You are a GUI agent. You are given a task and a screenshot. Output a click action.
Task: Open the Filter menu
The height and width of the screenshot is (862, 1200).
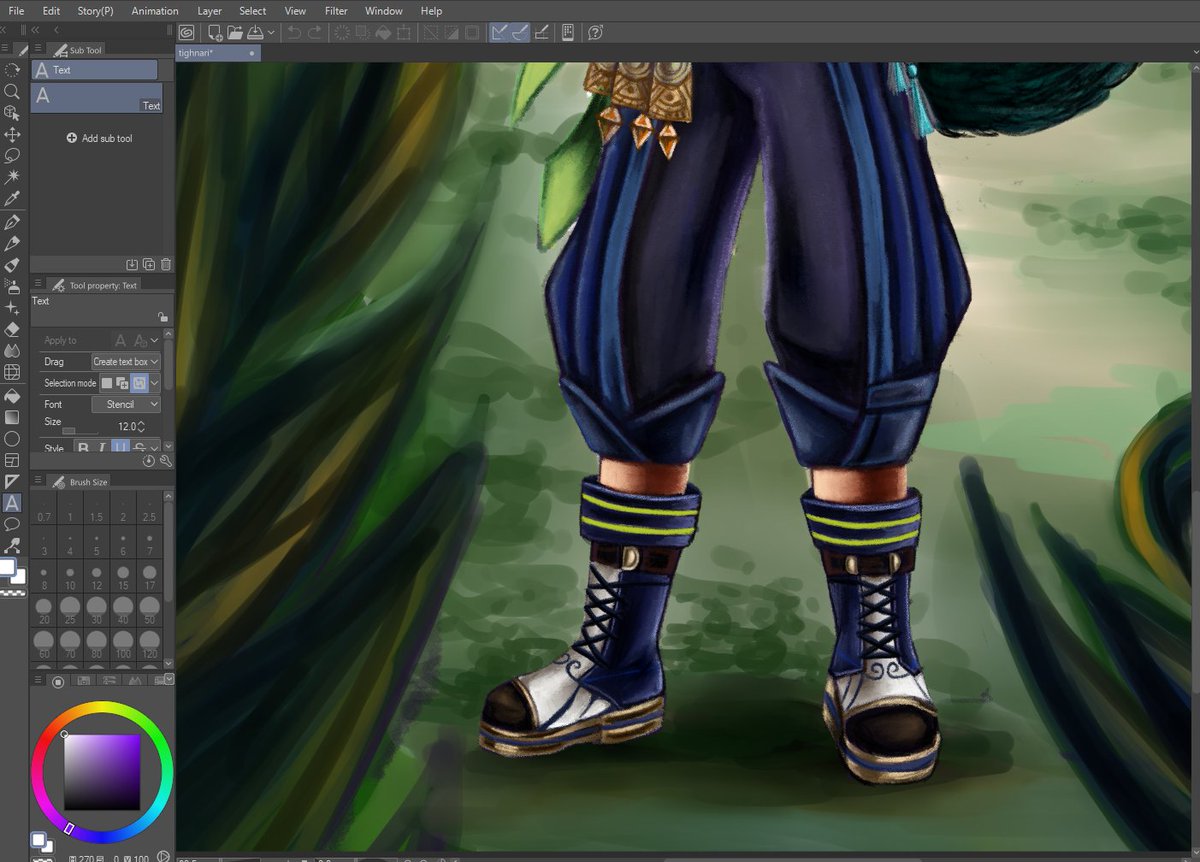[x=336, y=11]
